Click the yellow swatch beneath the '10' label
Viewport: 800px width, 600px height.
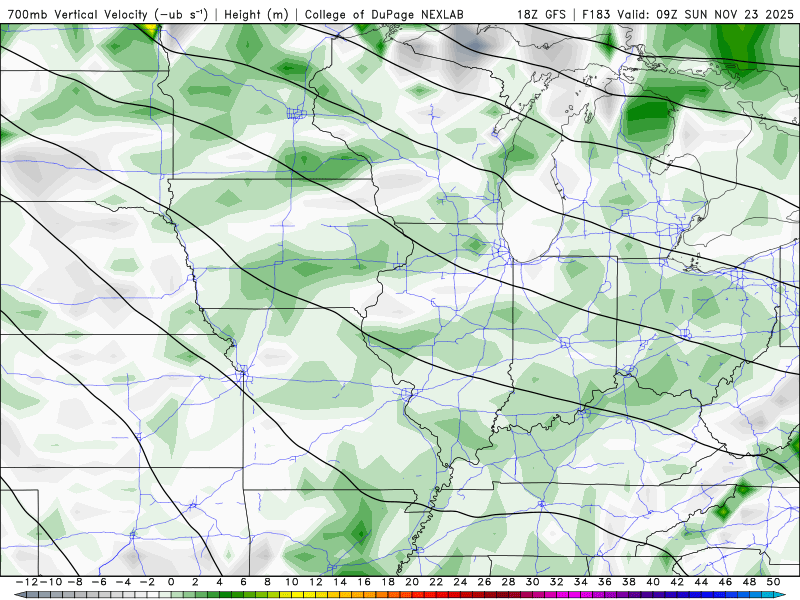coord(295,595)
